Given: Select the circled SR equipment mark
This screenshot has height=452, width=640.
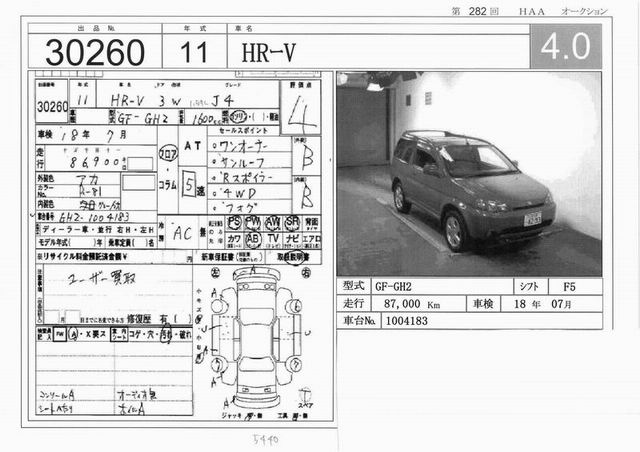Looking at the screenshot, I should click(292, 222).
